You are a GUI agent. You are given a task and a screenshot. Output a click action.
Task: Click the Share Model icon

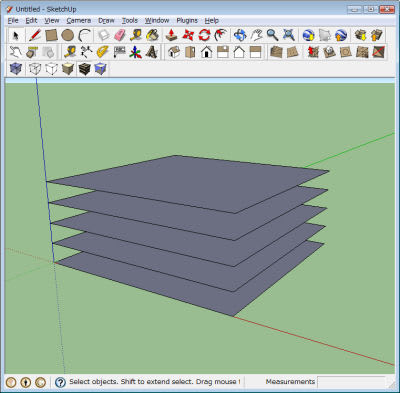coord(377,35)
